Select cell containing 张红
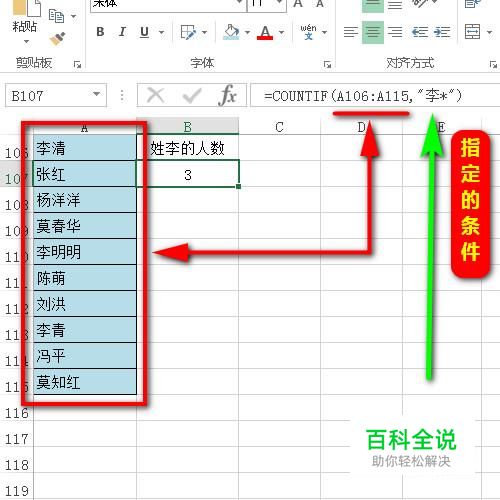This screenshot has height=500, width=500. point(85,174)
